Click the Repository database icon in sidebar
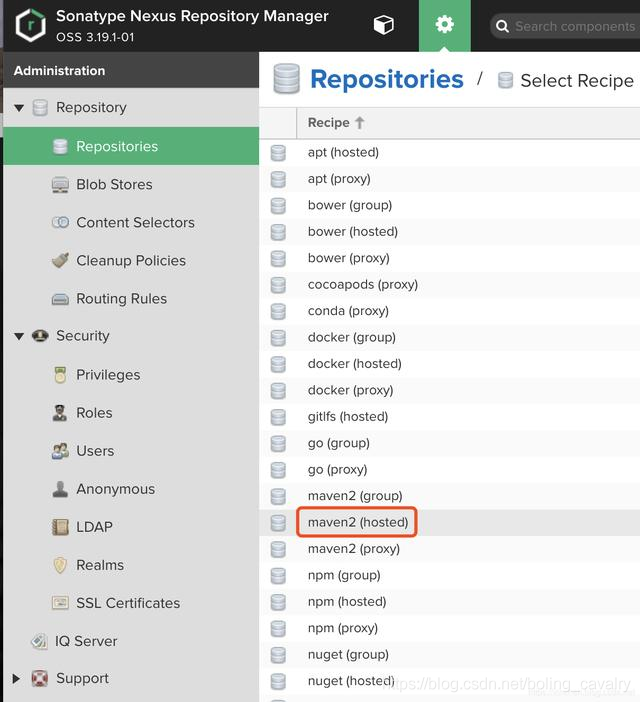This screenshot has height=702, width=640. [x=40, y=108]
